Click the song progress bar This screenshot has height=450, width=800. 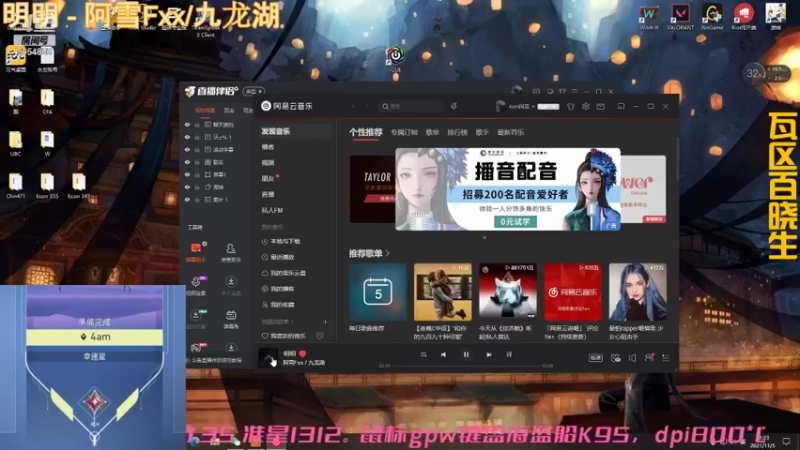click(x=466, y=366)
